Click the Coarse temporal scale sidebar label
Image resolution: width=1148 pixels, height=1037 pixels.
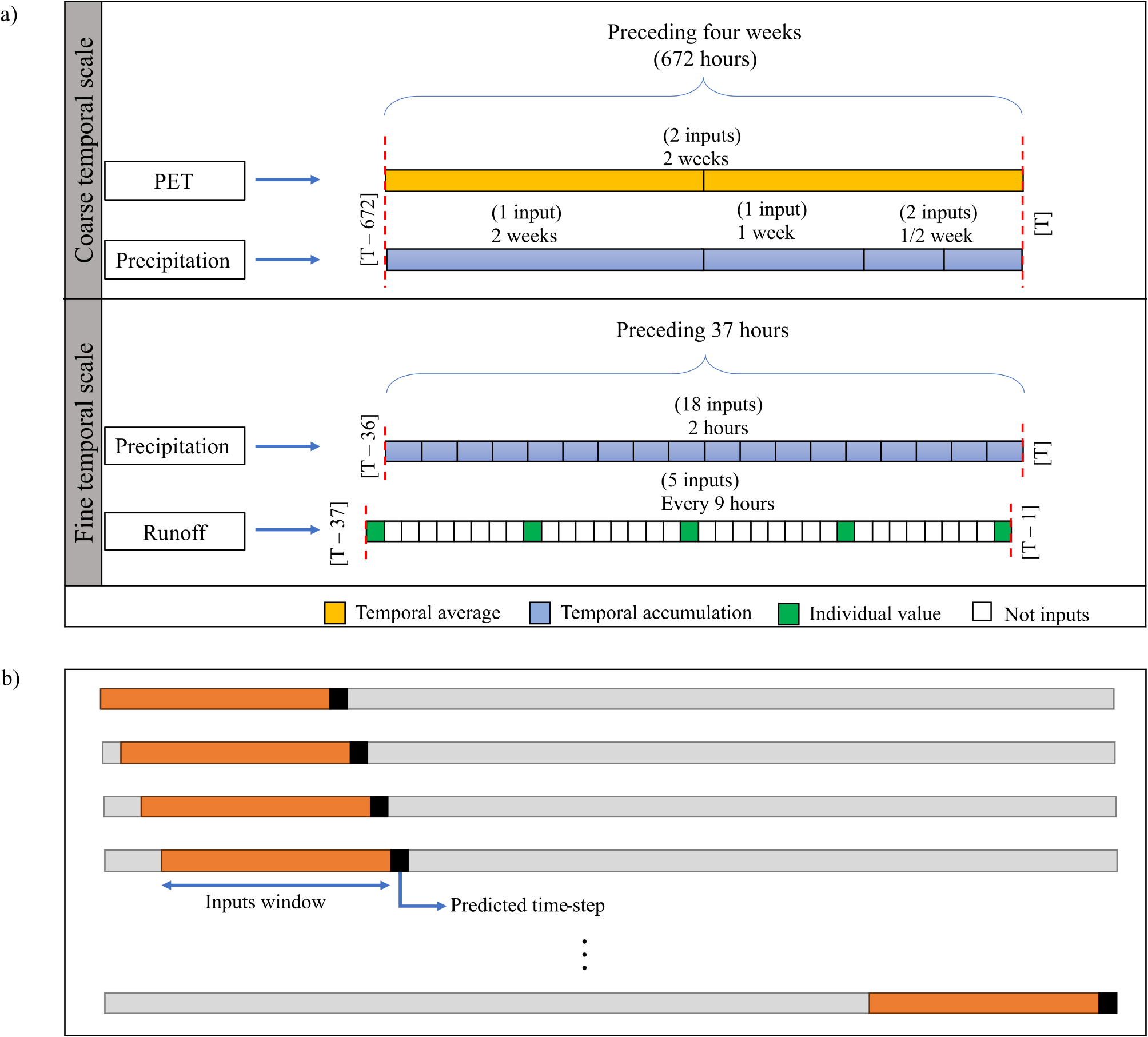point(83,150)
